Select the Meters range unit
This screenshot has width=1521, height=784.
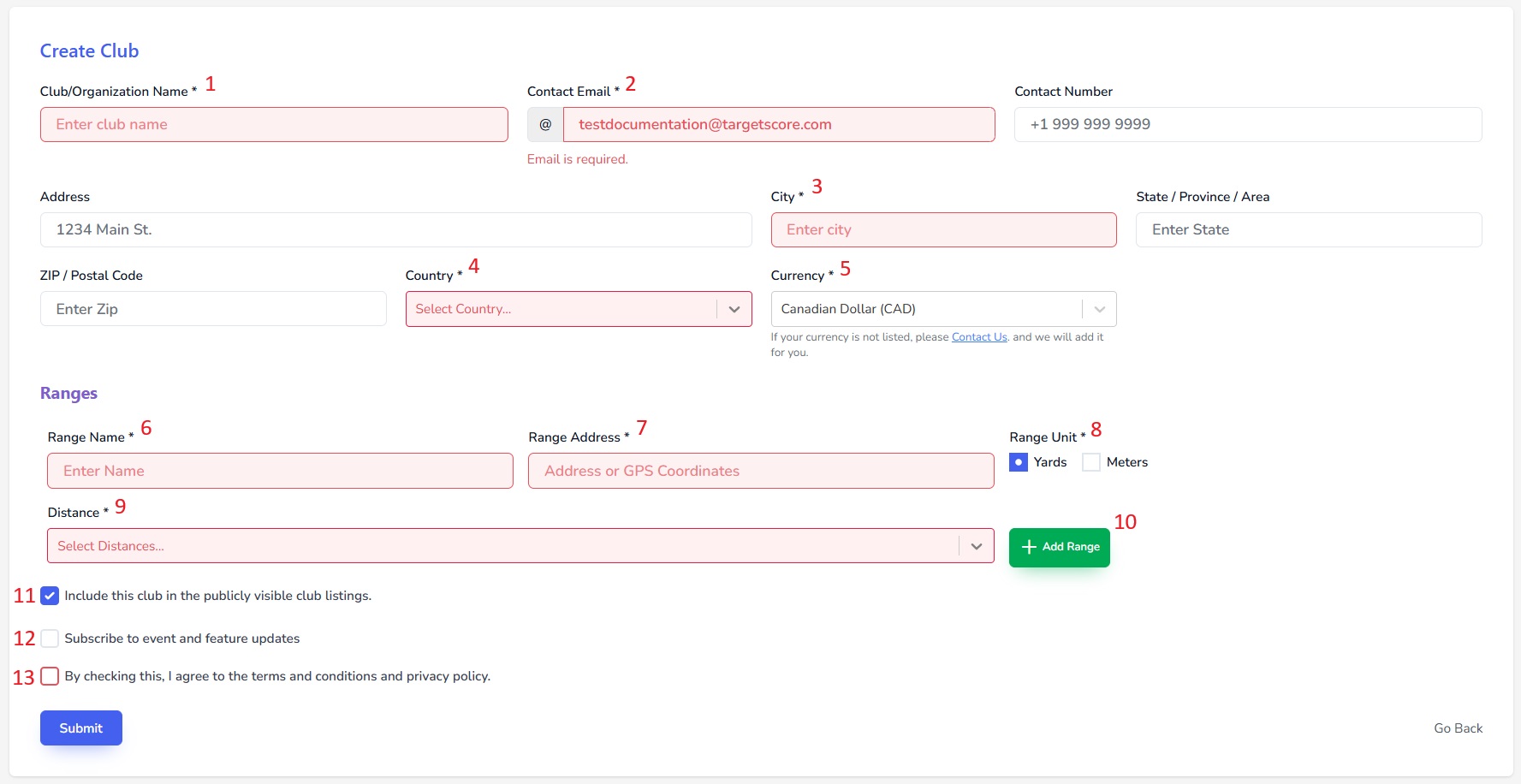click(x=1091, y=462)
